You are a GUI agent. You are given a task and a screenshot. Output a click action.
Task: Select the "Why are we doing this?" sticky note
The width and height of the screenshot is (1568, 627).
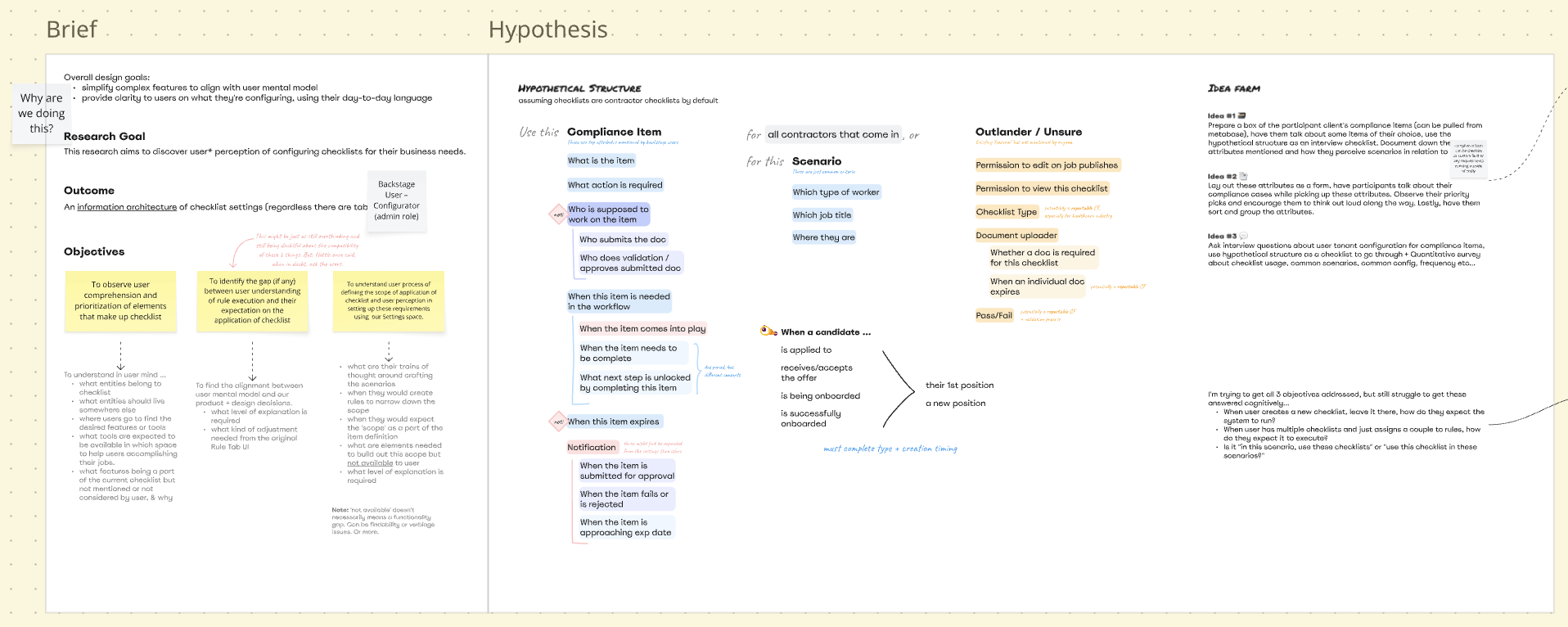coord(42,113)
